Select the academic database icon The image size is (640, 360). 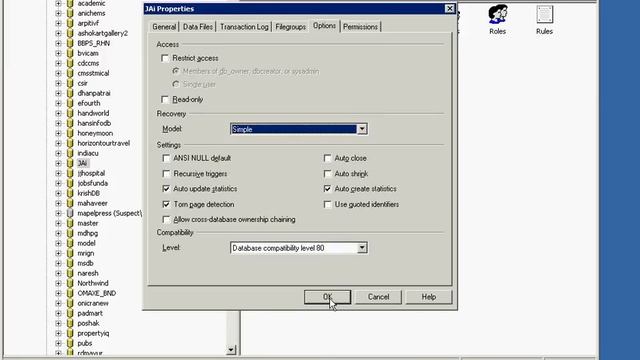tap(70, 3)
